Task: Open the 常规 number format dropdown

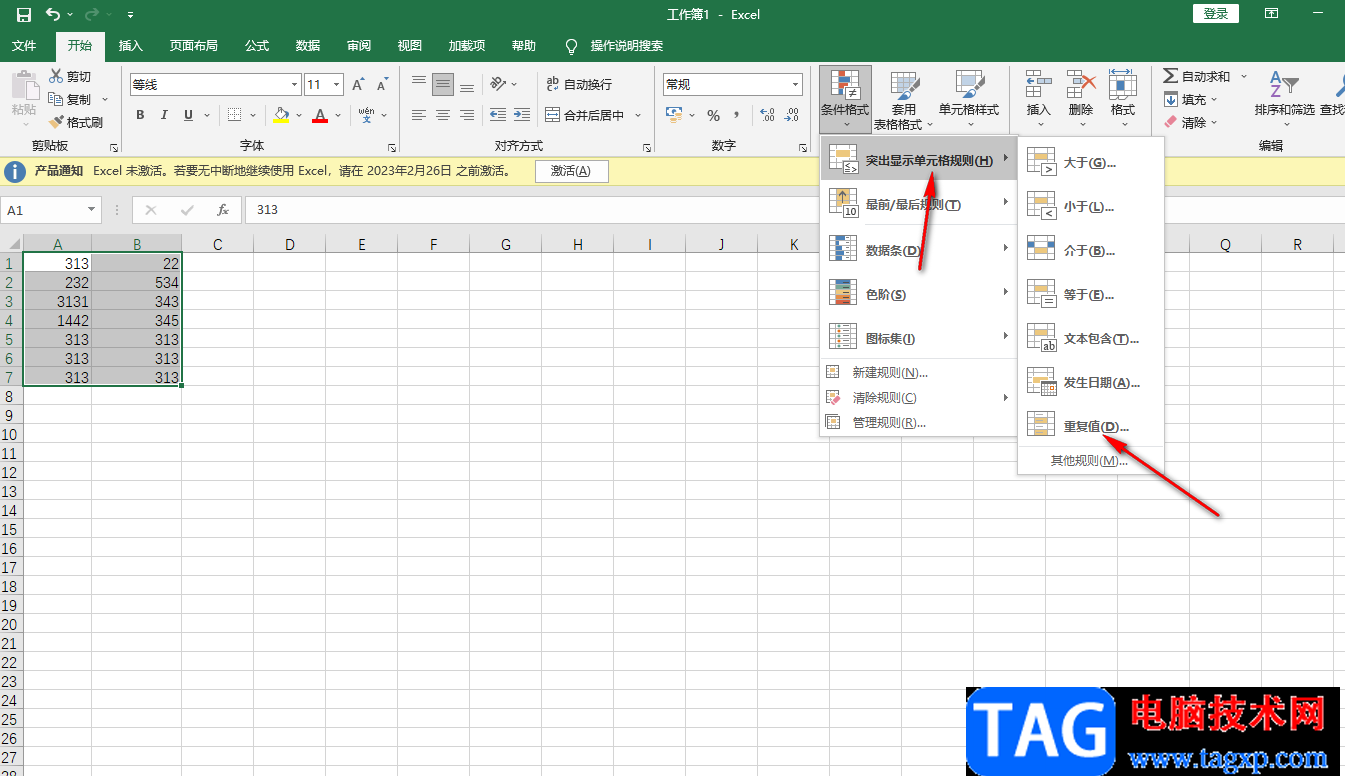Action: coord(796,85)
